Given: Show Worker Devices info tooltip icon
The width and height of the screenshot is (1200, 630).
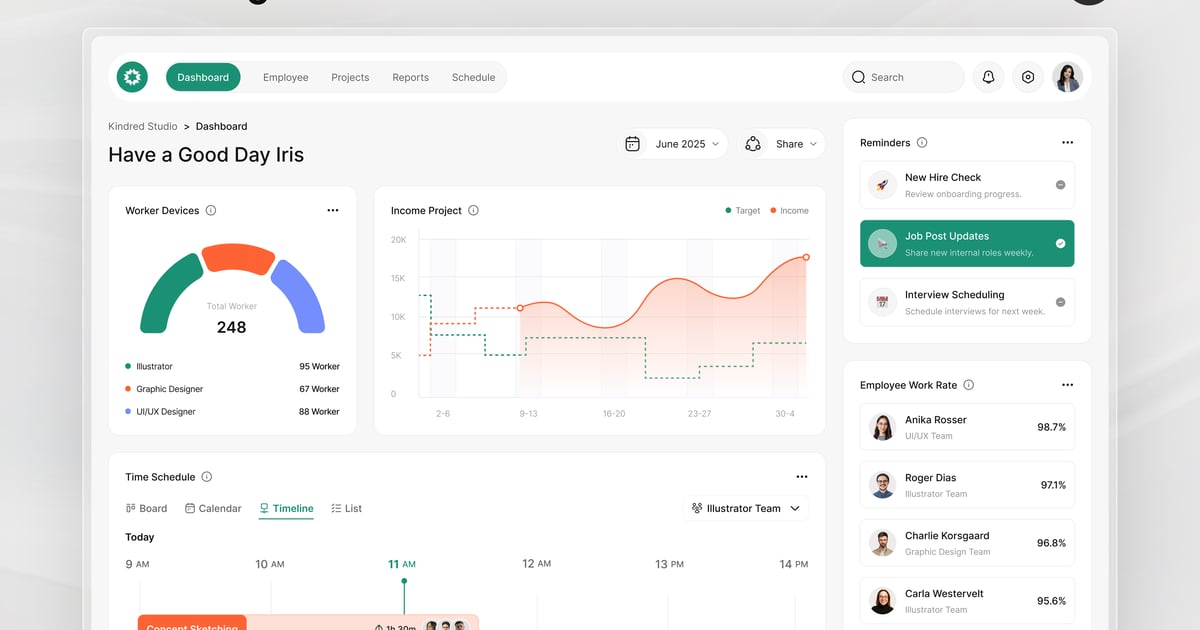Looking at the screenshot, I should coord(210,211).
